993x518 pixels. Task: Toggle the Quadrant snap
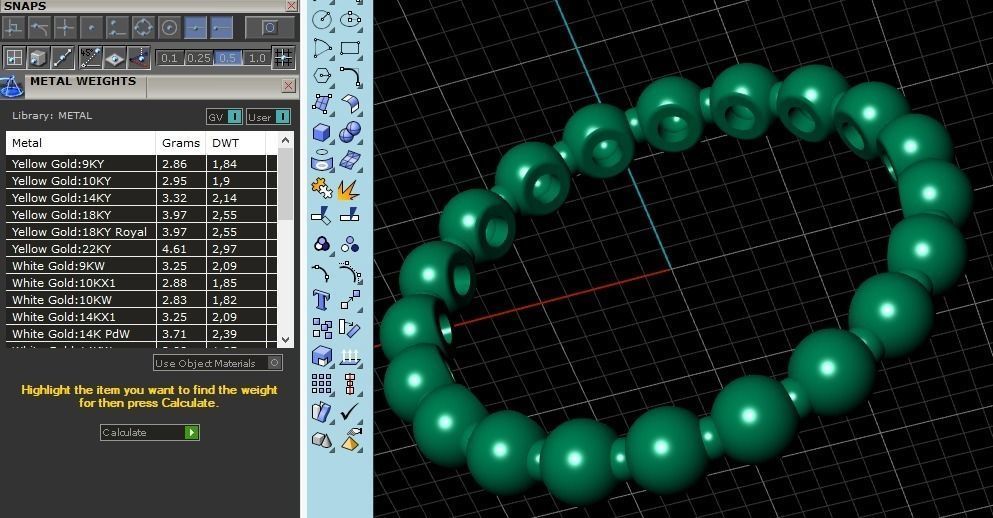143,28
